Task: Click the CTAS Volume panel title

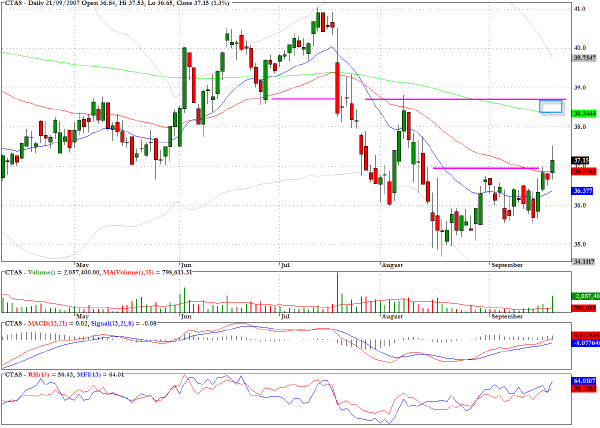Action: pyautogui.click(x=98, y=272)
